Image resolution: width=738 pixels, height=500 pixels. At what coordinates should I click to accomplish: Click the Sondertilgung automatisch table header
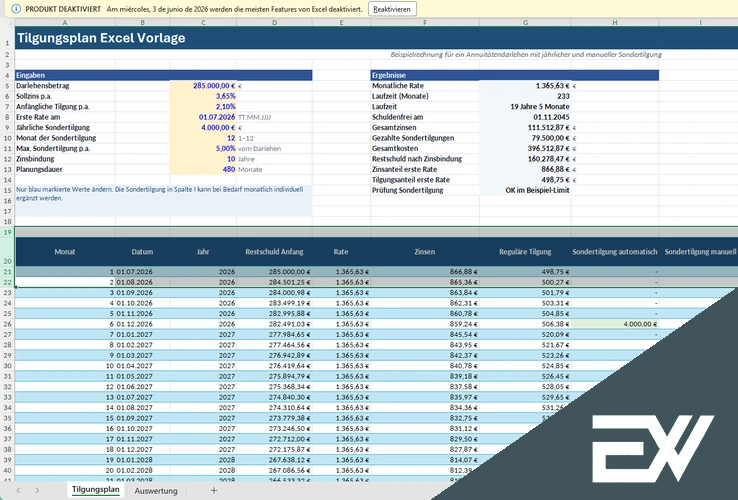[615, 252]
